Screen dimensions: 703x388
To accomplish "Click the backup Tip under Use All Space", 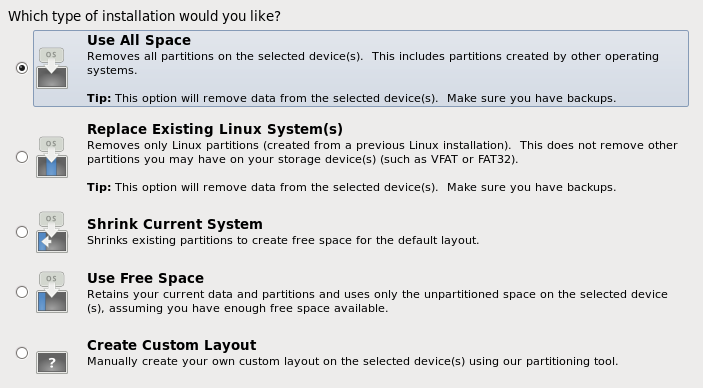I will tap(352, 98).
